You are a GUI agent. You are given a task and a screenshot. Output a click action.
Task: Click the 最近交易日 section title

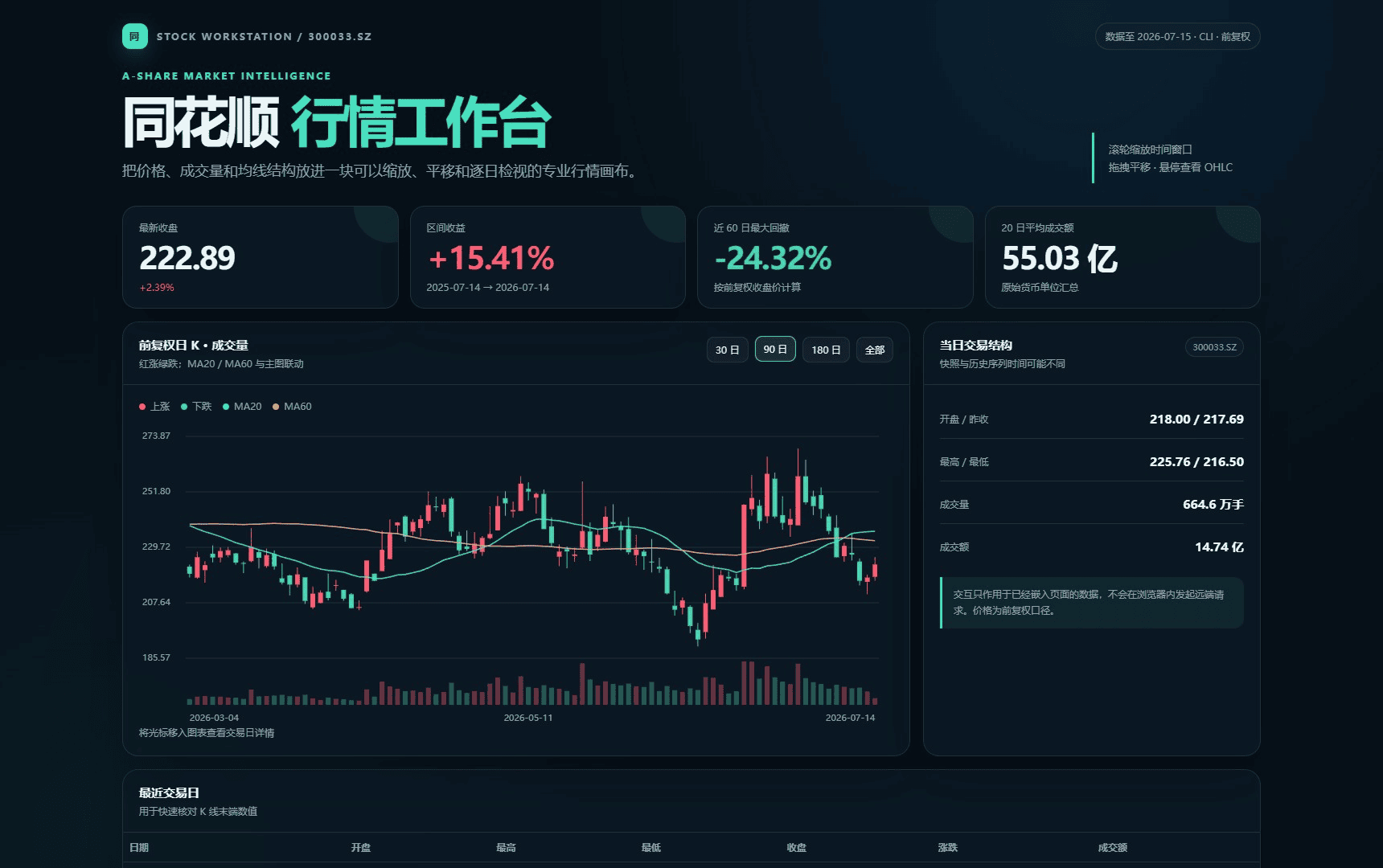tap(169, 793)
